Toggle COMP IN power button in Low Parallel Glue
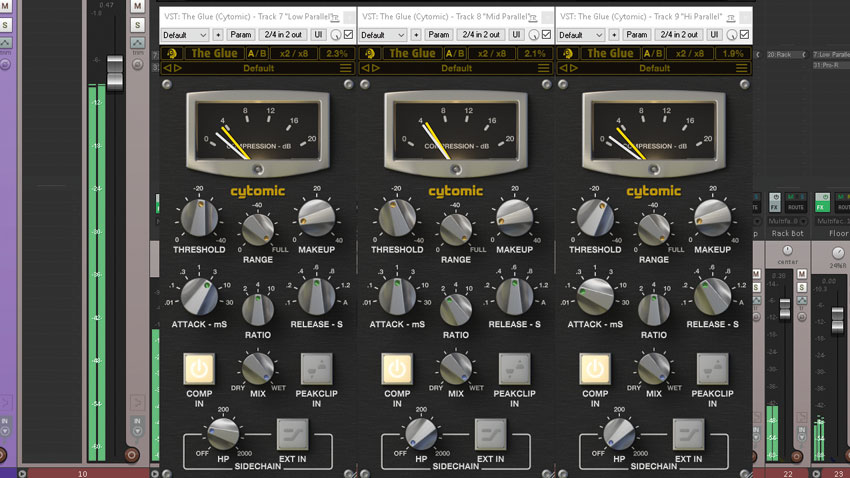Screen dimensions: 850x478 [199, 369]
